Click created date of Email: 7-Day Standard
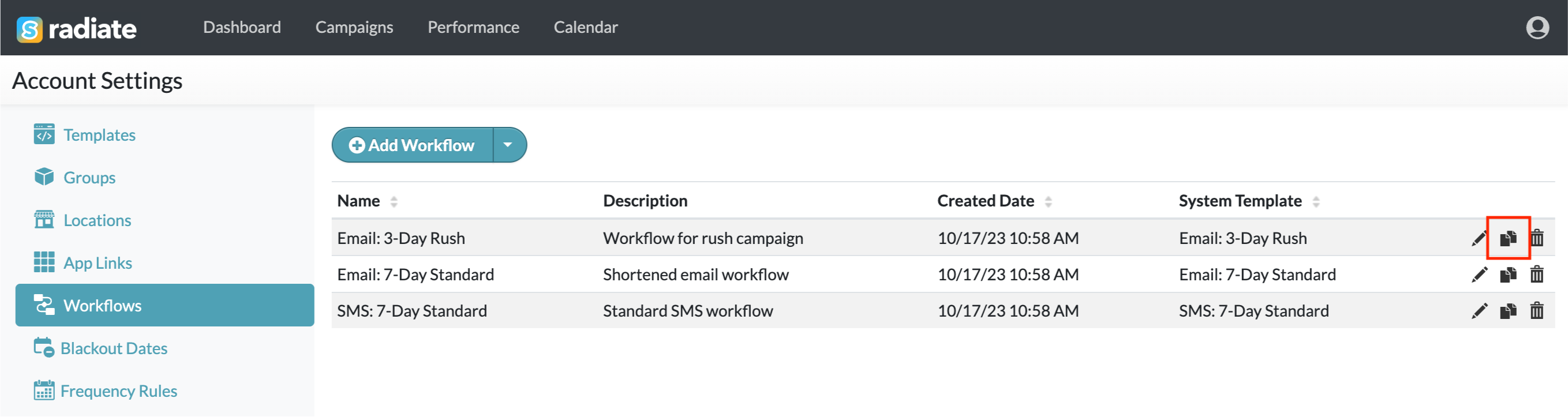This screenshot has width=1568, height=417. [1008, 275]
